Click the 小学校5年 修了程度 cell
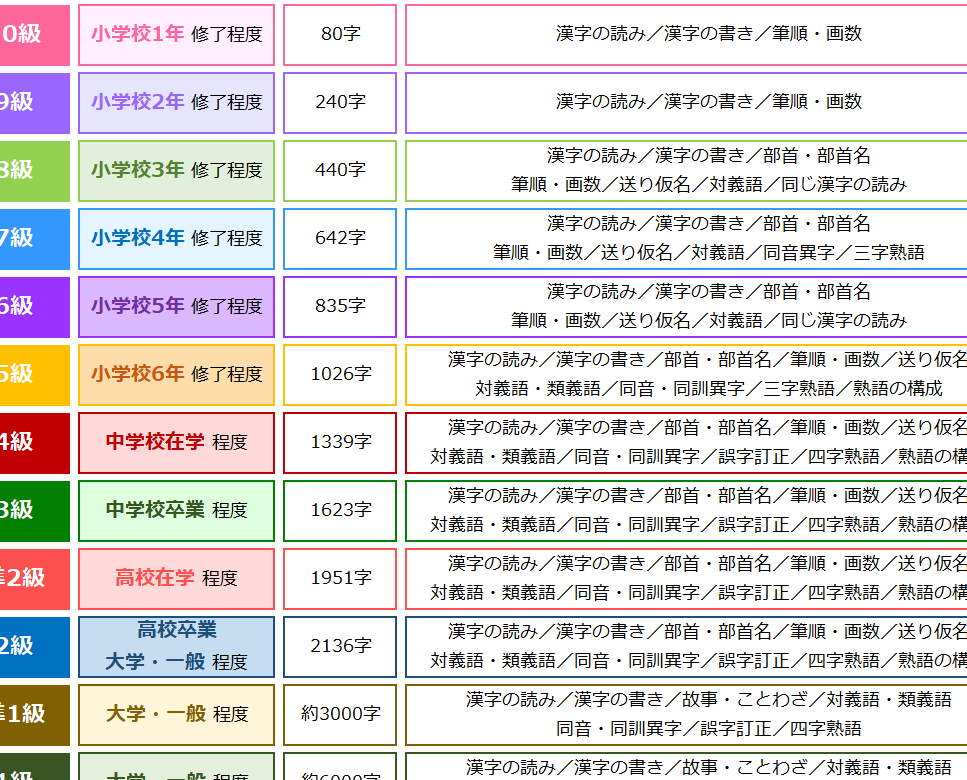The width and height of the screenshot is (967, 780). point(176,306)
